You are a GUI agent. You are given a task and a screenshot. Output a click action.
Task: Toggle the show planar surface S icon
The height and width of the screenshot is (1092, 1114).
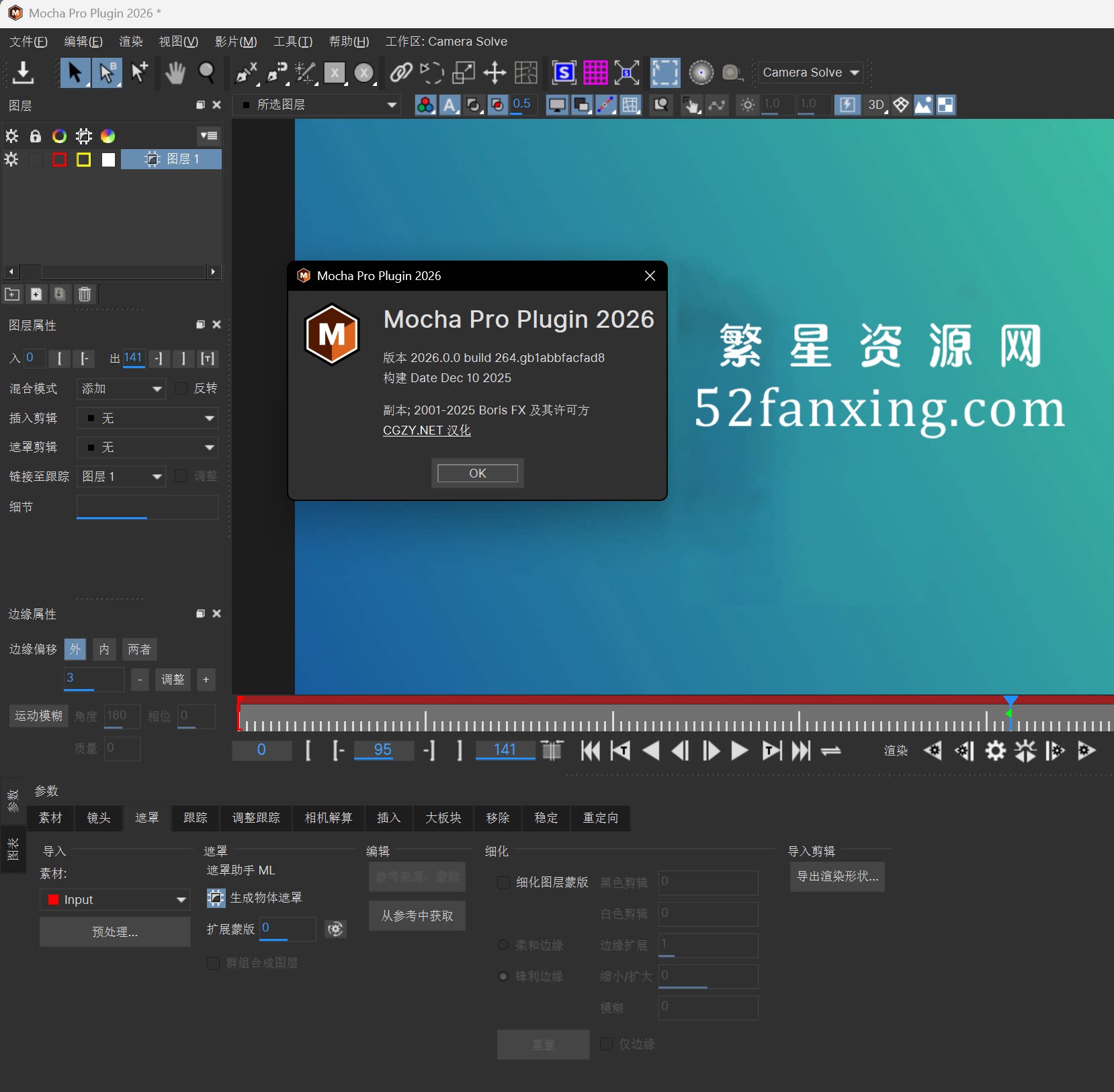point(564,73)
